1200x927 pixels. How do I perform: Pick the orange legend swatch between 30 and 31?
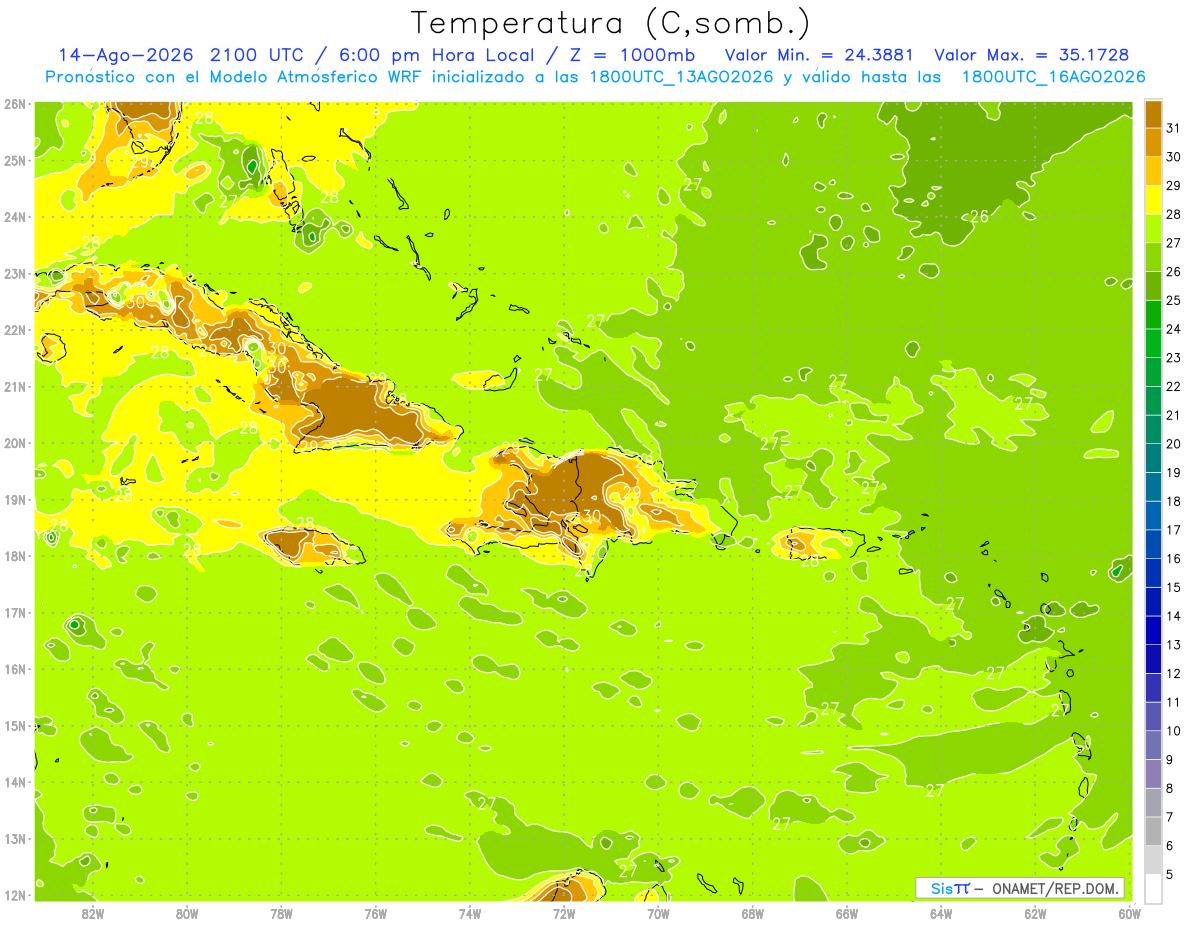1153,142
